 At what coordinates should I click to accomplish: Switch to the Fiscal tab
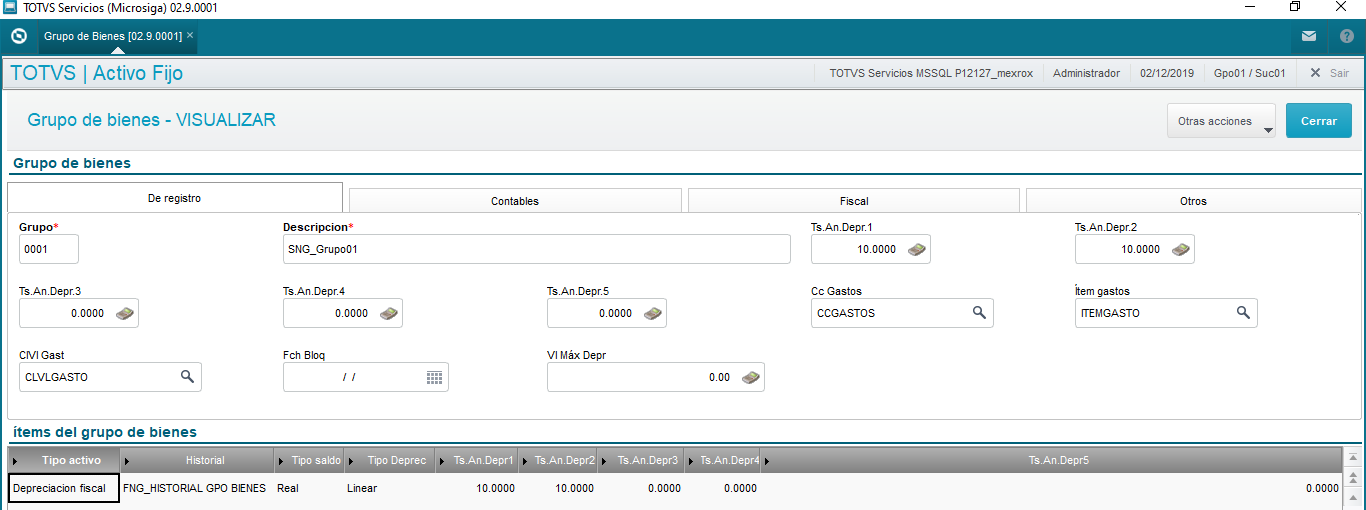tap(854, 201)
